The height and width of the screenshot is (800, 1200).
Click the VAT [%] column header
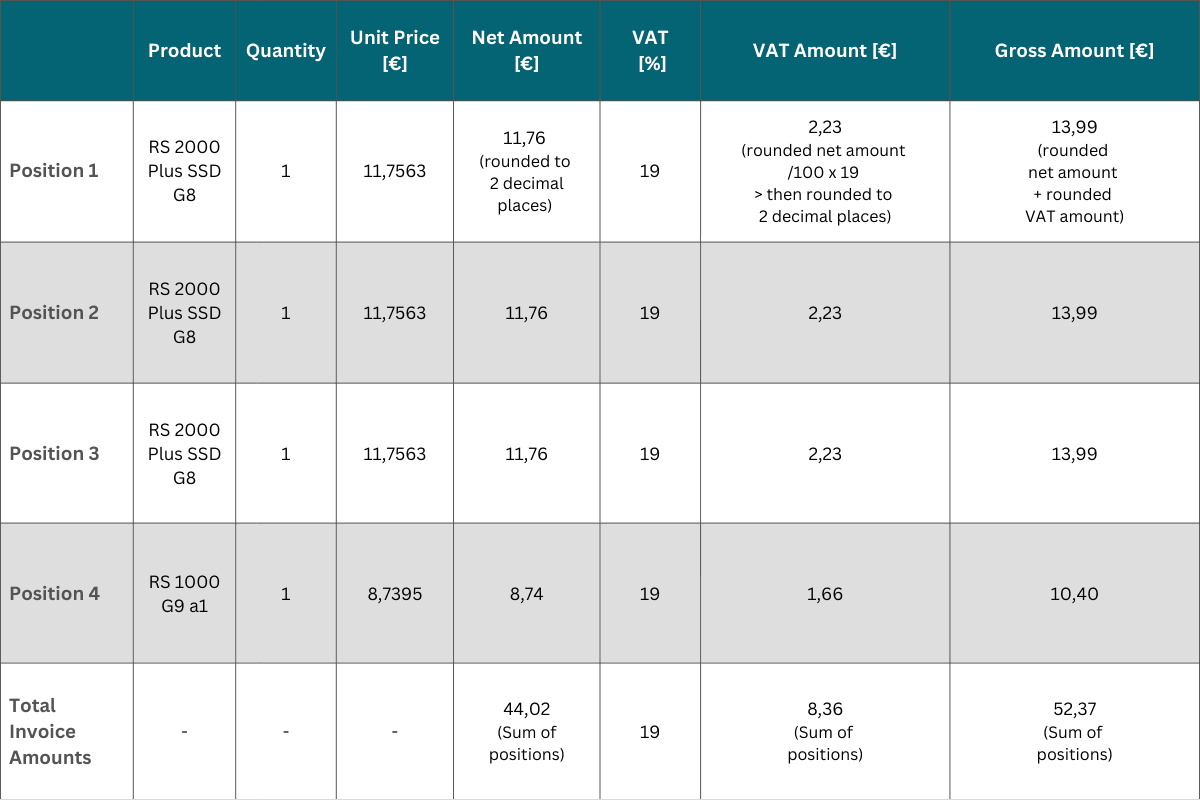(650, 50)
